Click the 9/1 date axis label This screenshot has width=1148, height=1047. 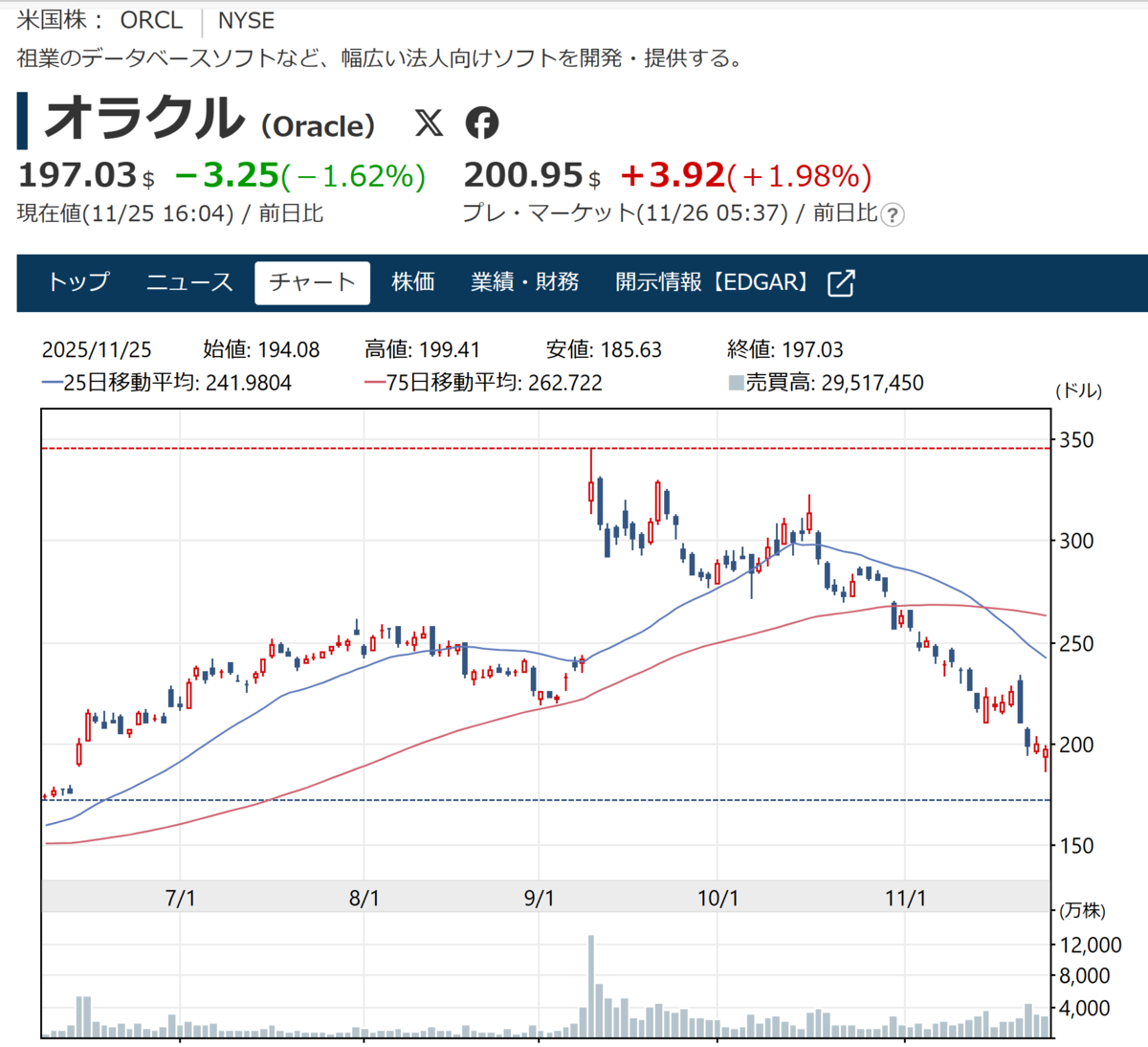(540, 898)
